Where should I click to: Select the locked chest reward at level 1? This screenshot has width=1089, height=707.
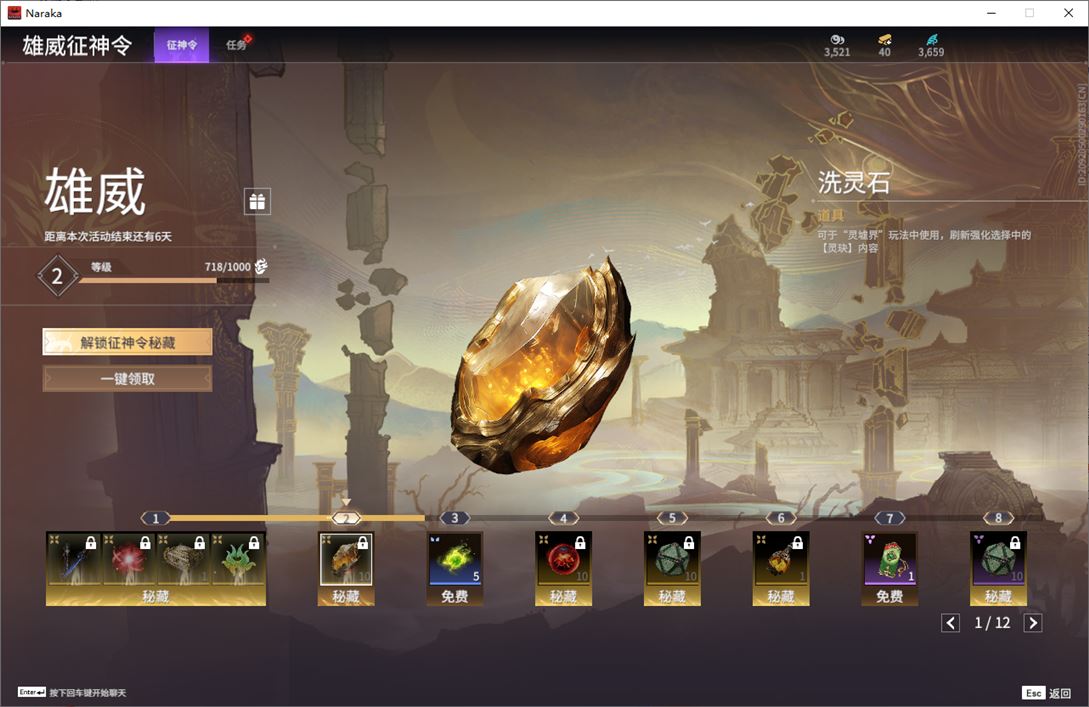coord(183,560)
